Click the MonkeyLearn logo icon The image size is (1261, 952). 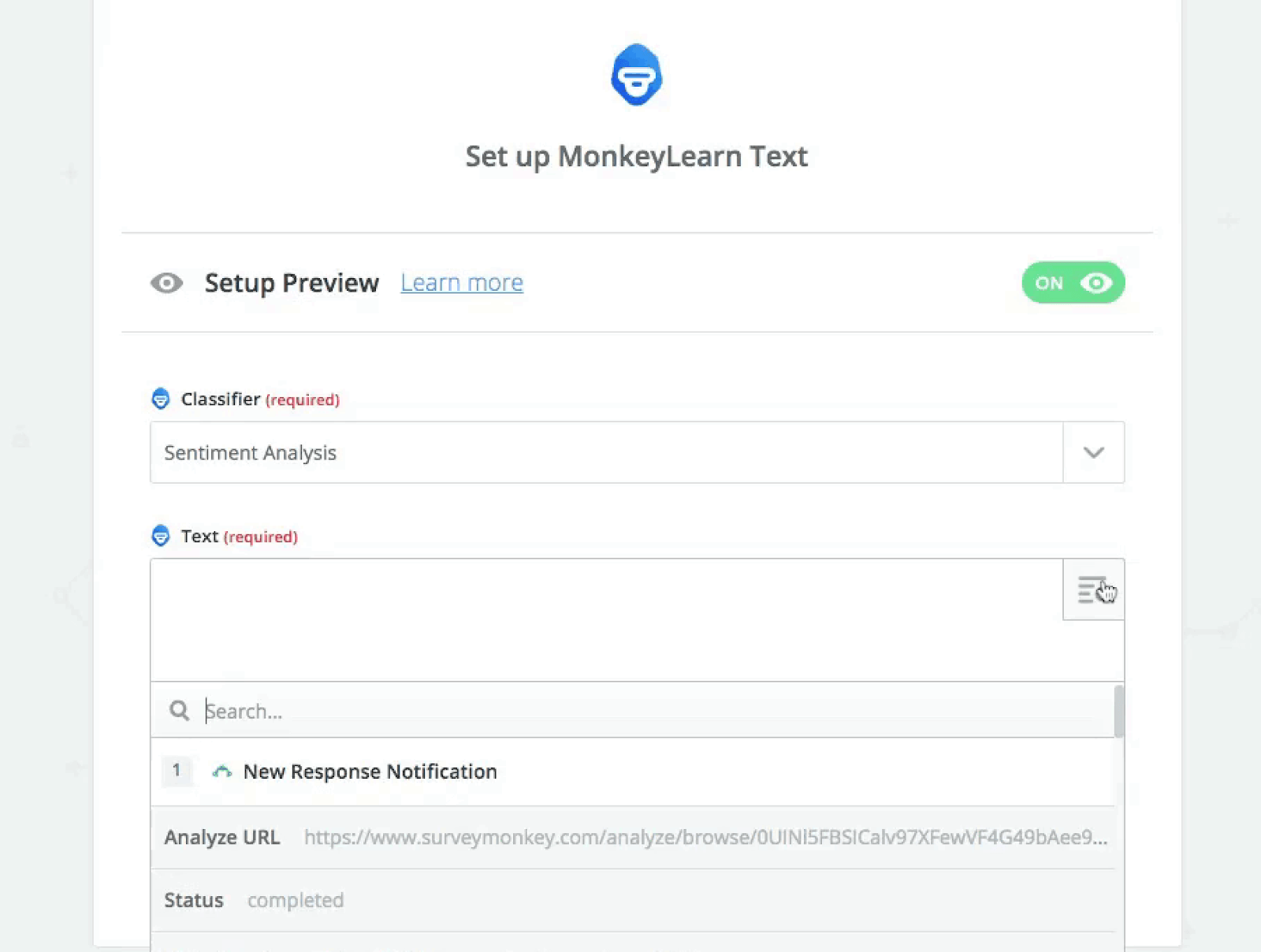pos(637,75)
